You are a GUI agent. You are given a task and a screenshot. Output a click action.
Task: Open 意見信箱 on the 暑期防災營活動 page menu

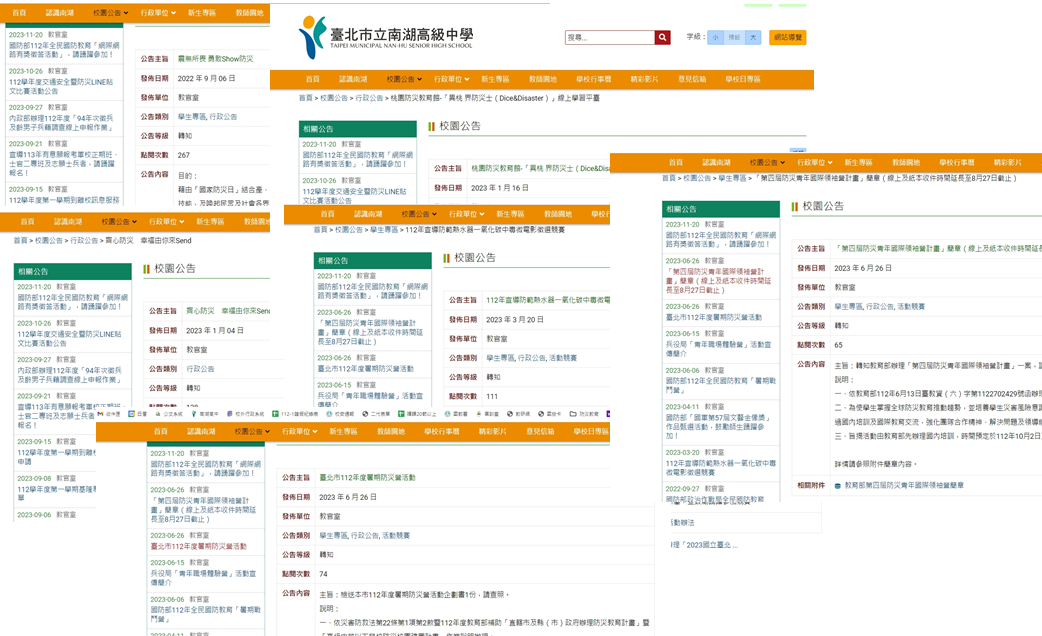point(540,431)
